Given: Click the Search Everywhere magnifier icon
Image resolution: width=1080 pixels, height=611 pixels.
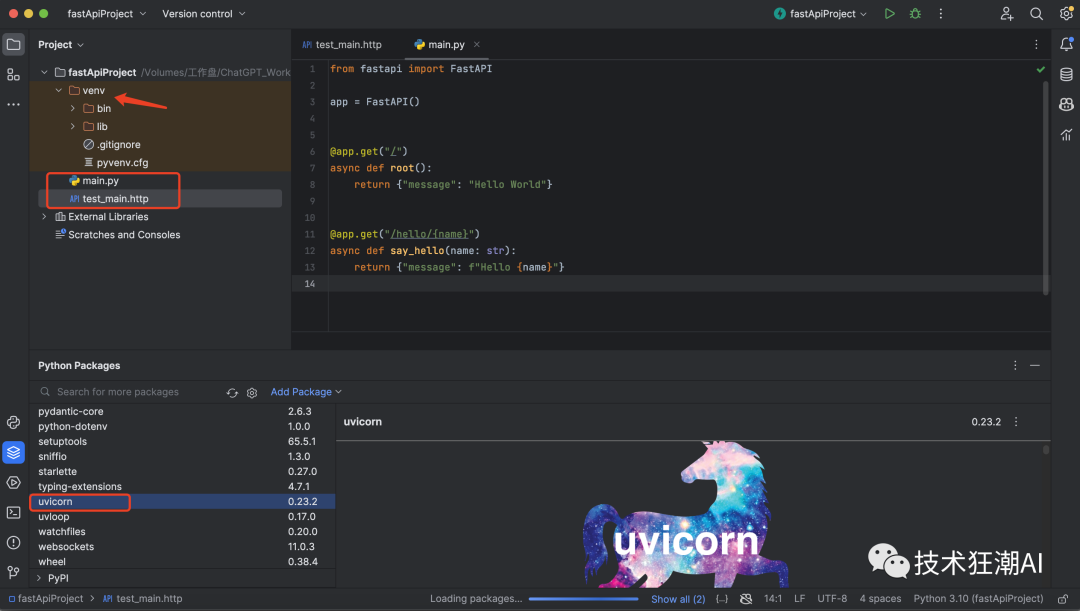Looking at the screenshot, I should point(1036,14).
